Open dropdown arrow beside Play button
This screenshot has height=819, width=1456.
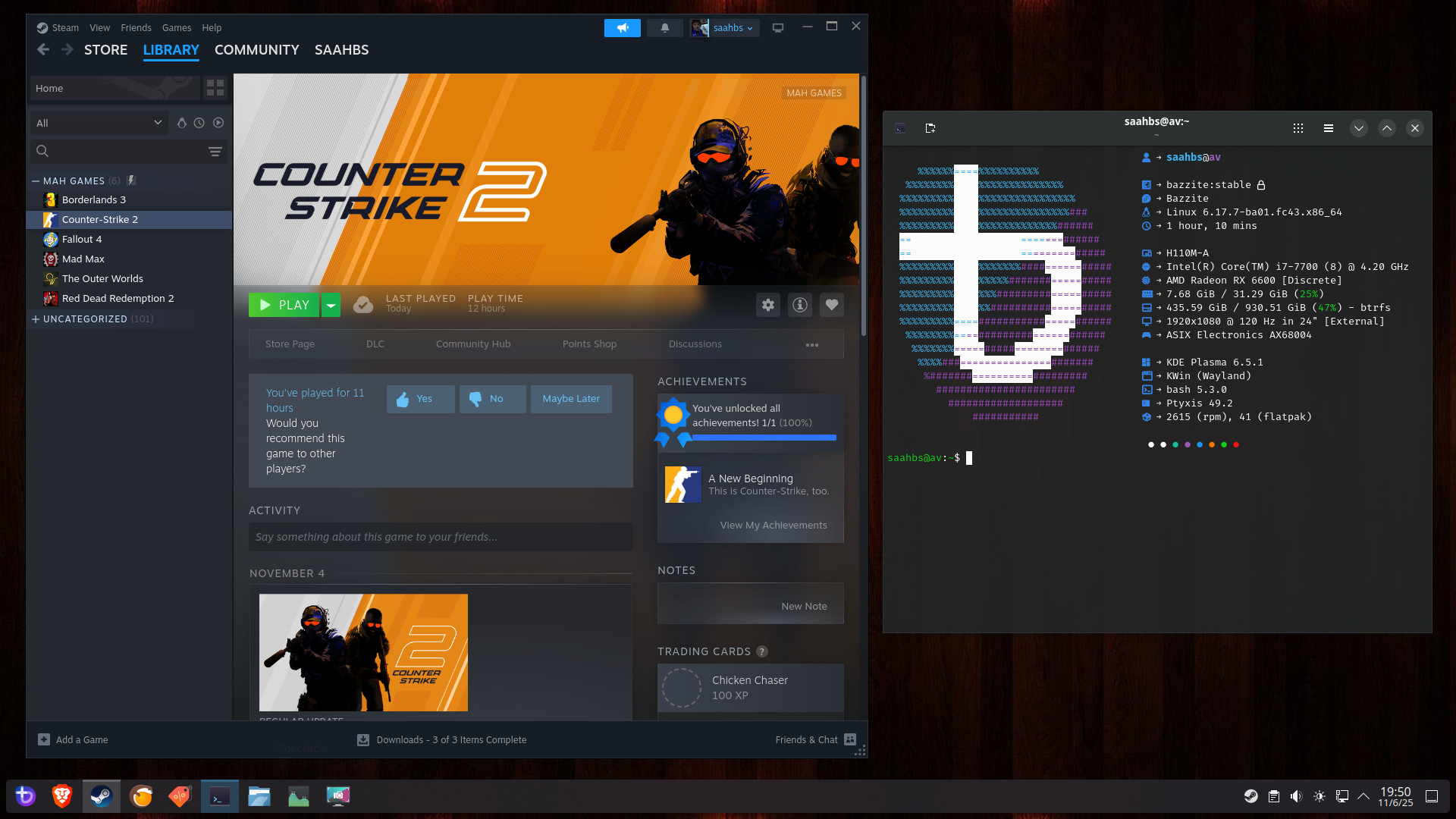click(x=331, y=305)
